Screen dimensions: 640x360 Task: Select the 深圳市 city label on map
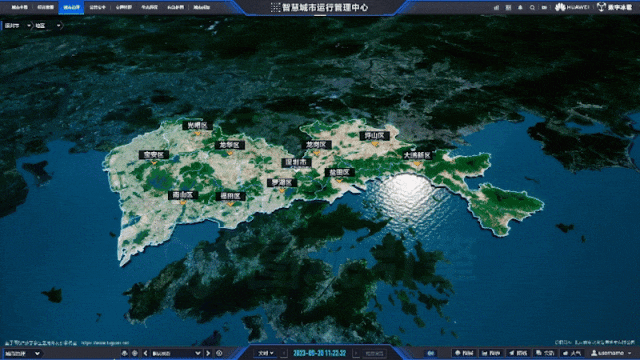click(297, 162)
